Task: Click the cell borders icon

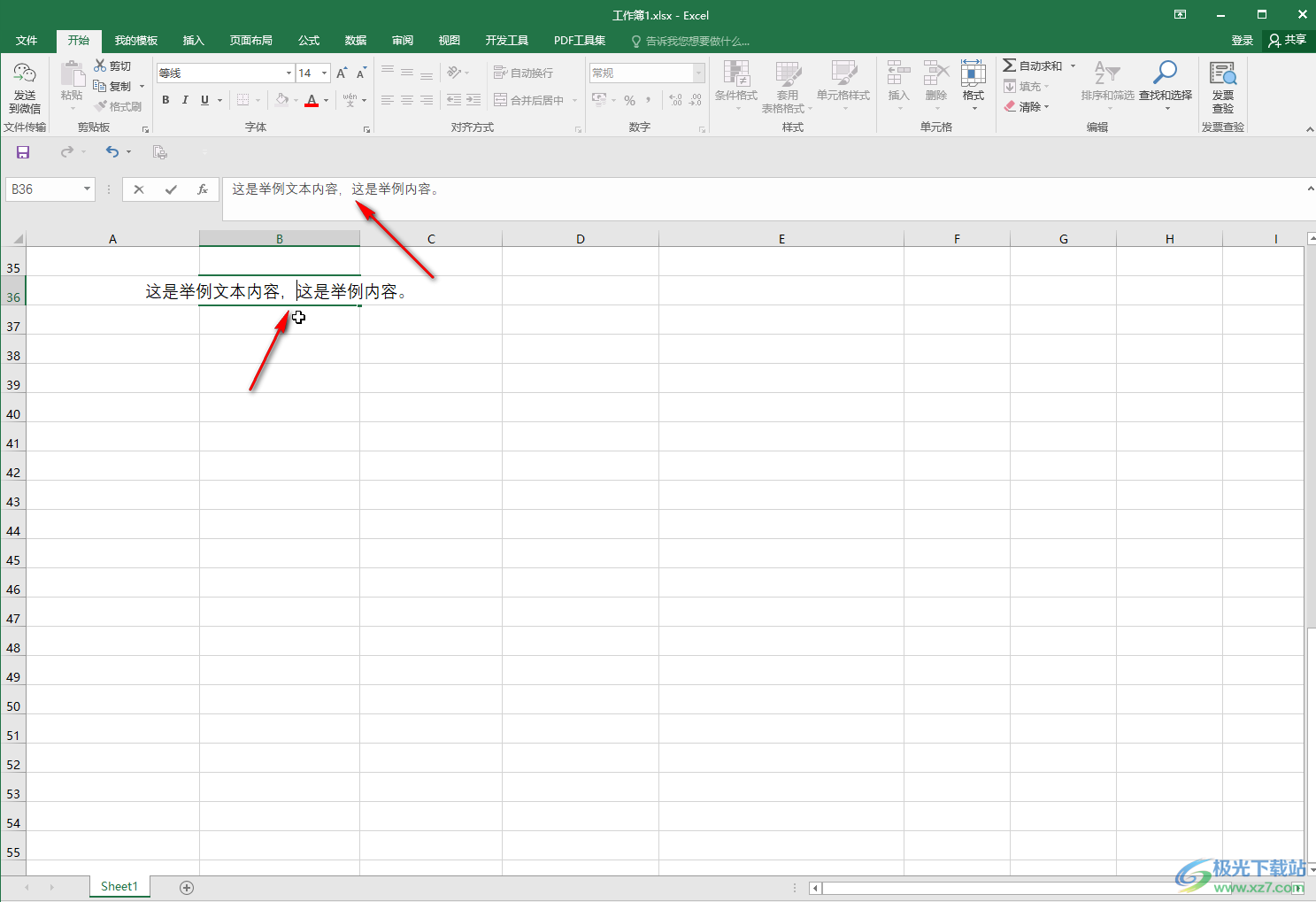Action: [242, 100]
